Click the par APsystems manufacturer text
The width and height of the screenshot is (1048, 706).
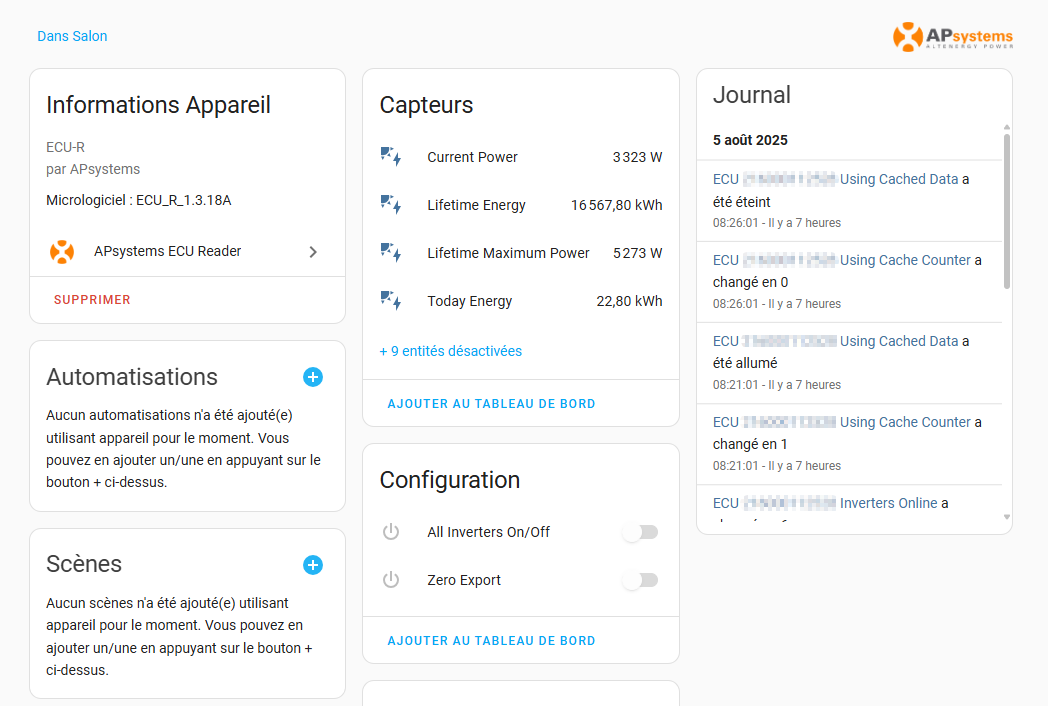pos(93,169)
